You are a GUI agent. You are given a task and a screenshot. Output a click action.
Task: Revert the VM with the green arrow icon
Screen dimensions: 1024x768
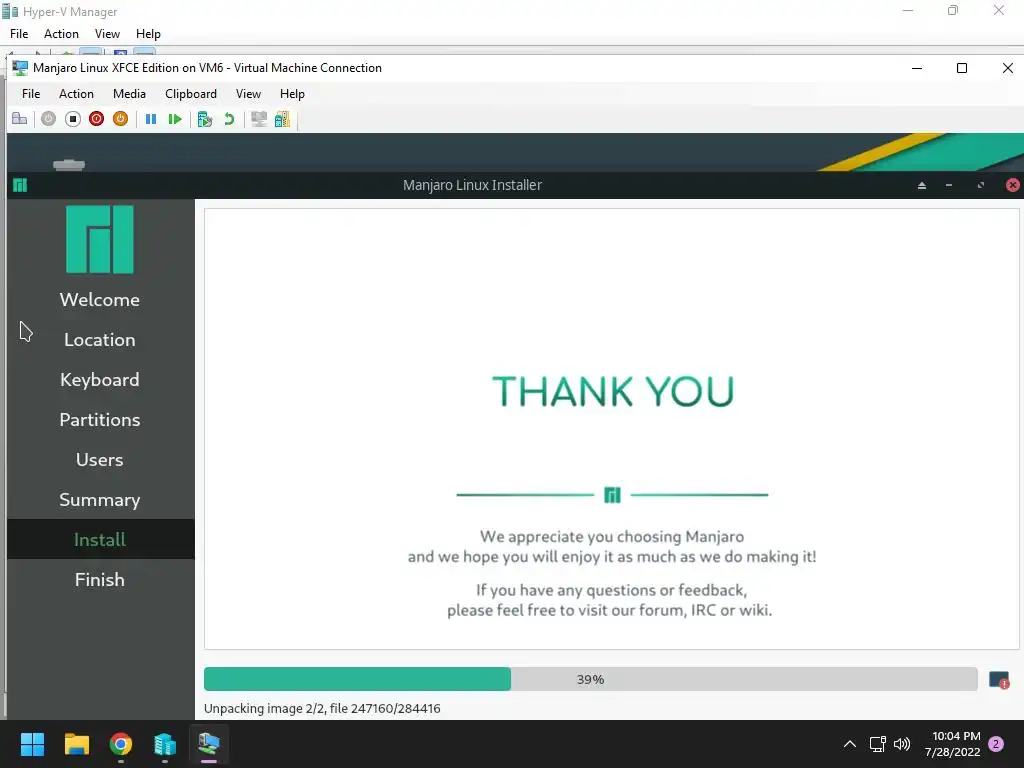pyautogui.click(x=229, y=119)
